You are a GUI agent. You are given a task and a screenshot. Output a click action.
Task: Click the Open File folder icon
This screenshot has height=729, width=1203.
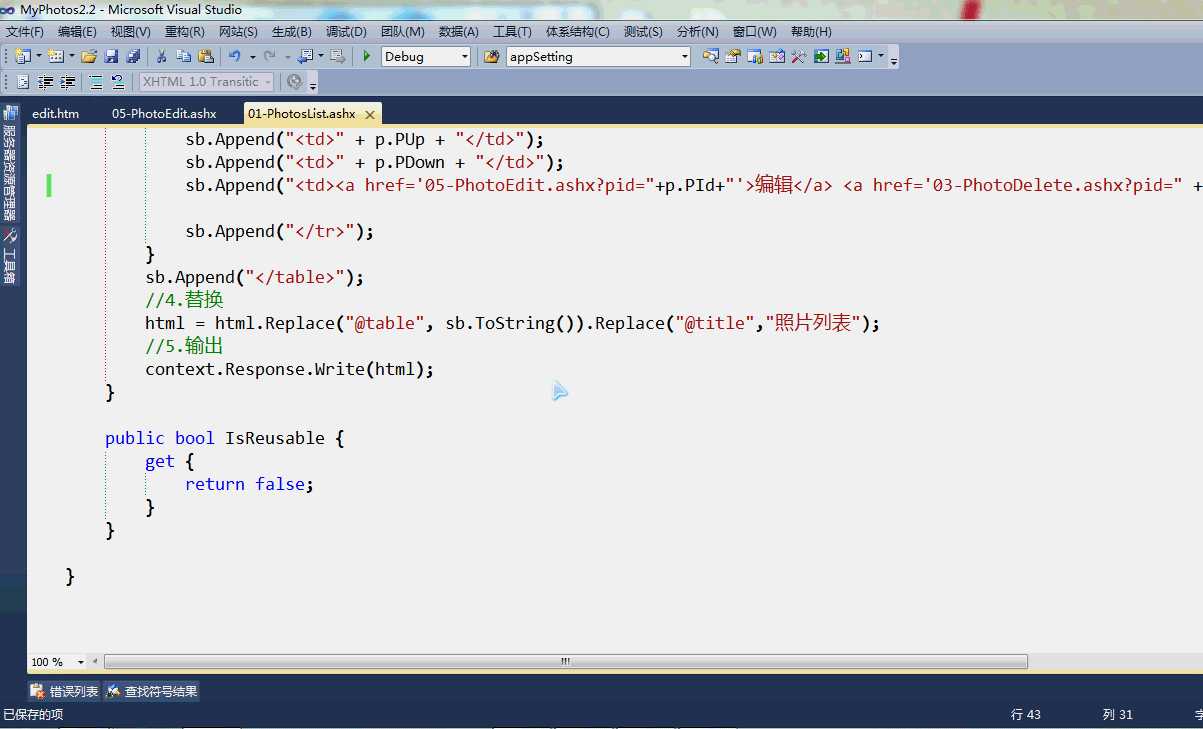click(x=89, y=56)
